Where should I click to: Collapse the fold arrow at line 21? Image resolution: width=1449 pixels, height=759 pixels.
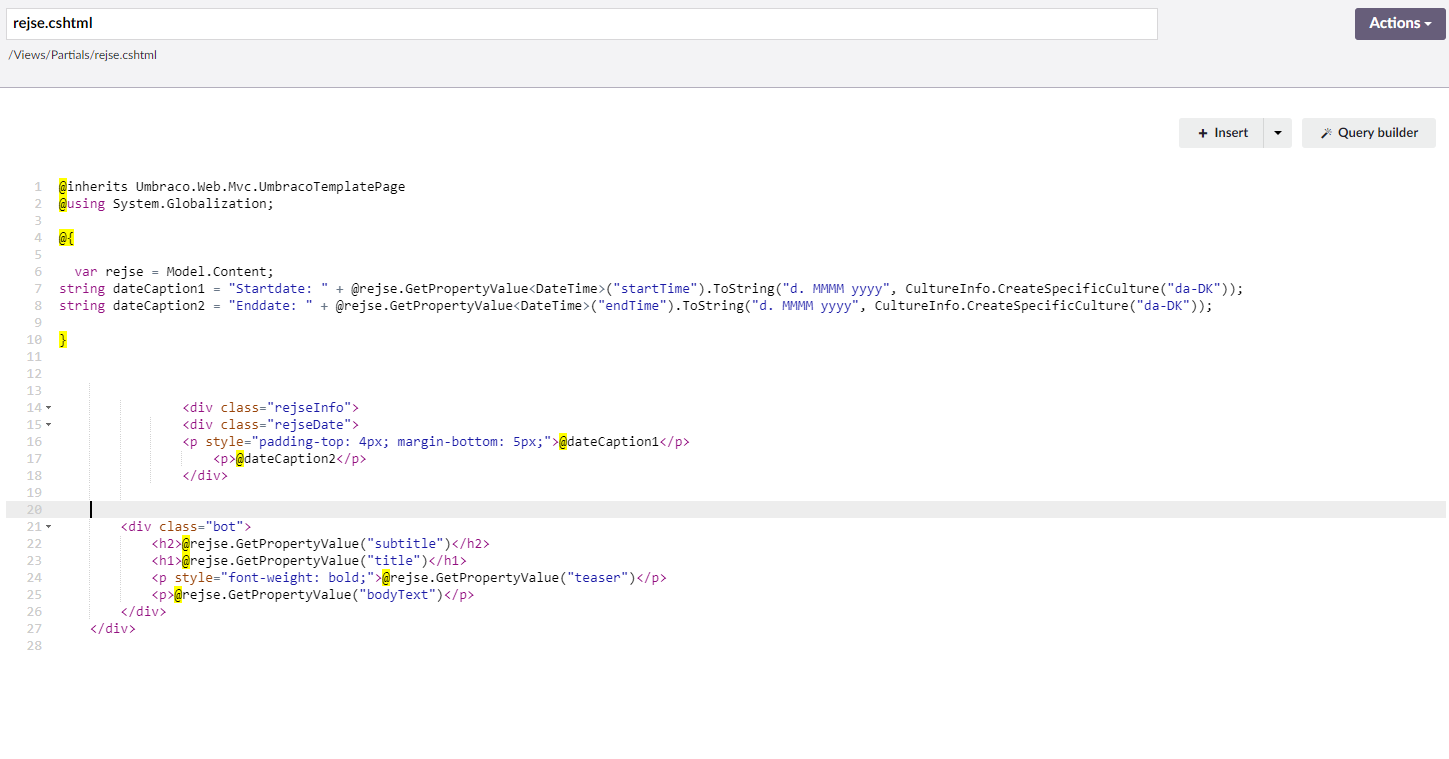pos(48,527)
